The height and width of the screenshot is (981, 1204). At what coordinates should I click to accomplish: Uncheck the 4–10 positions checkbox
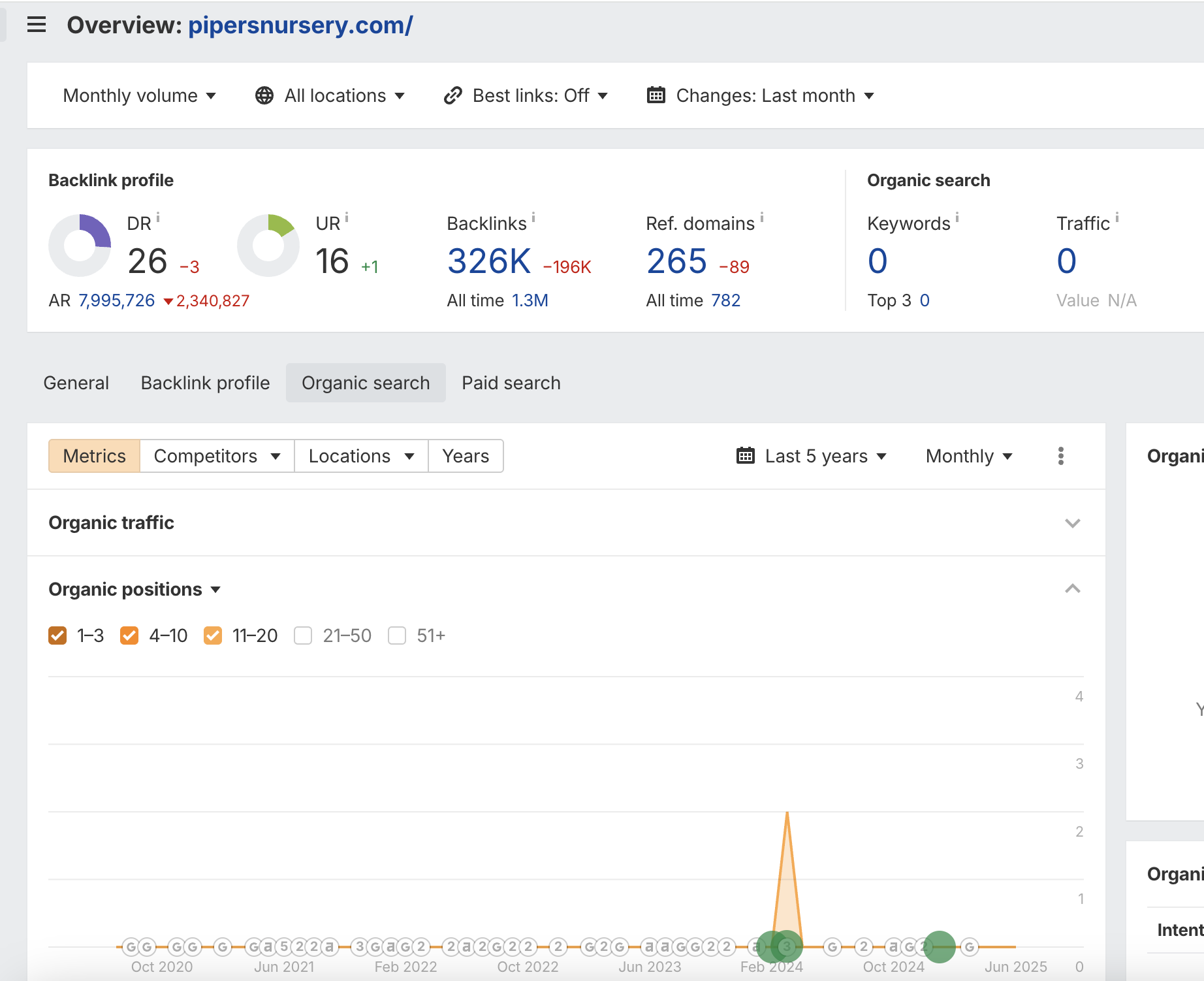(x=129, y=635)
